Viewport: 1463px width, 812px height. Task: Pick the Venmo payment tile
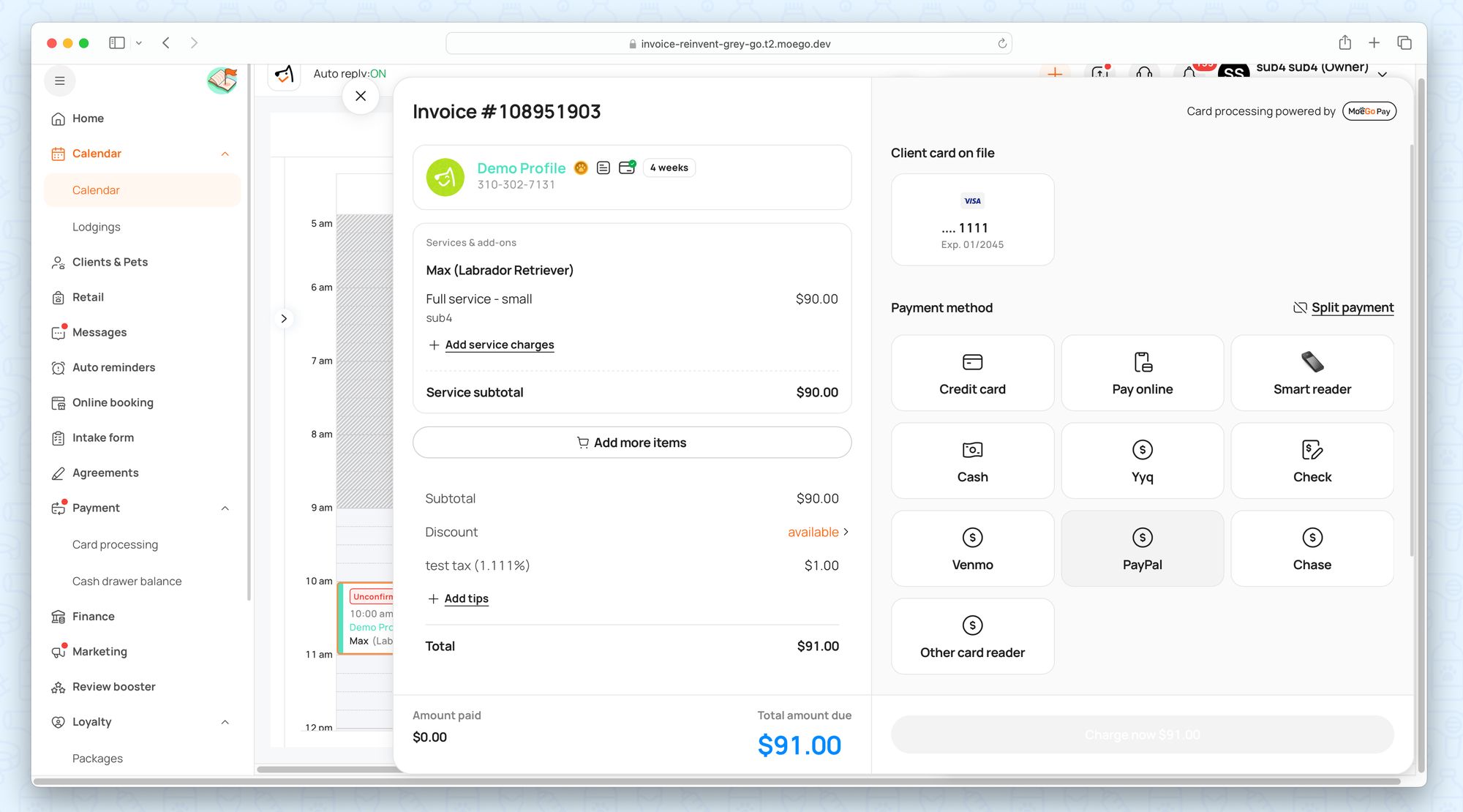(x=972, y=549)
